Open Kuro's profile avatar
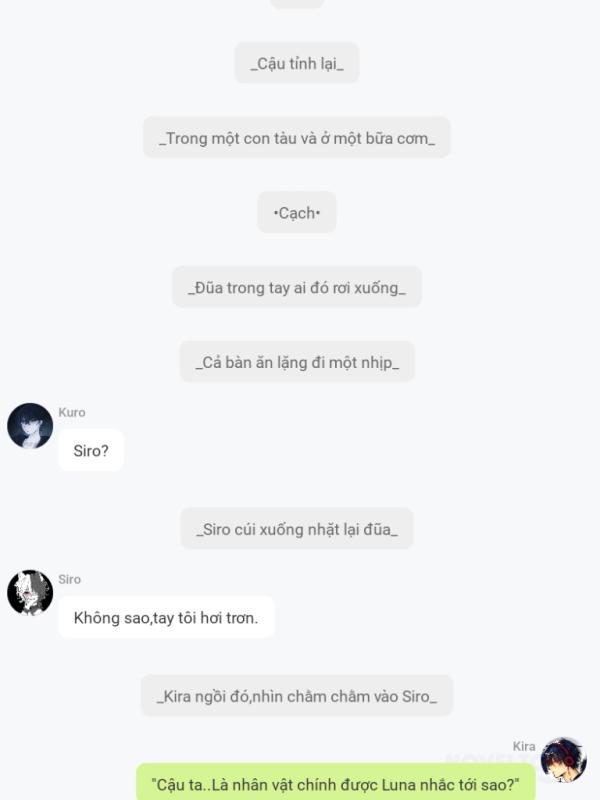Image resolution: width=600 pixels, height=800 pixels. tap(30, 426)
